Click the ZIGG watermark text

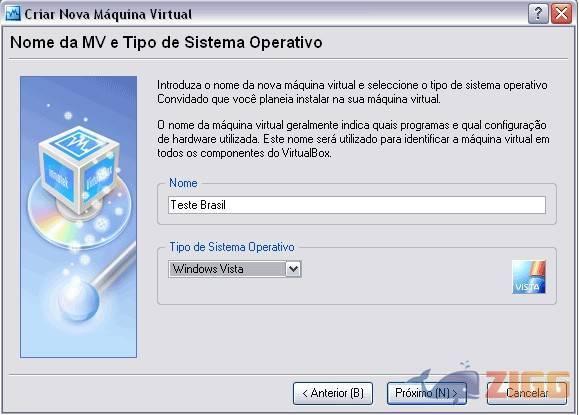(x=527, y=384)
